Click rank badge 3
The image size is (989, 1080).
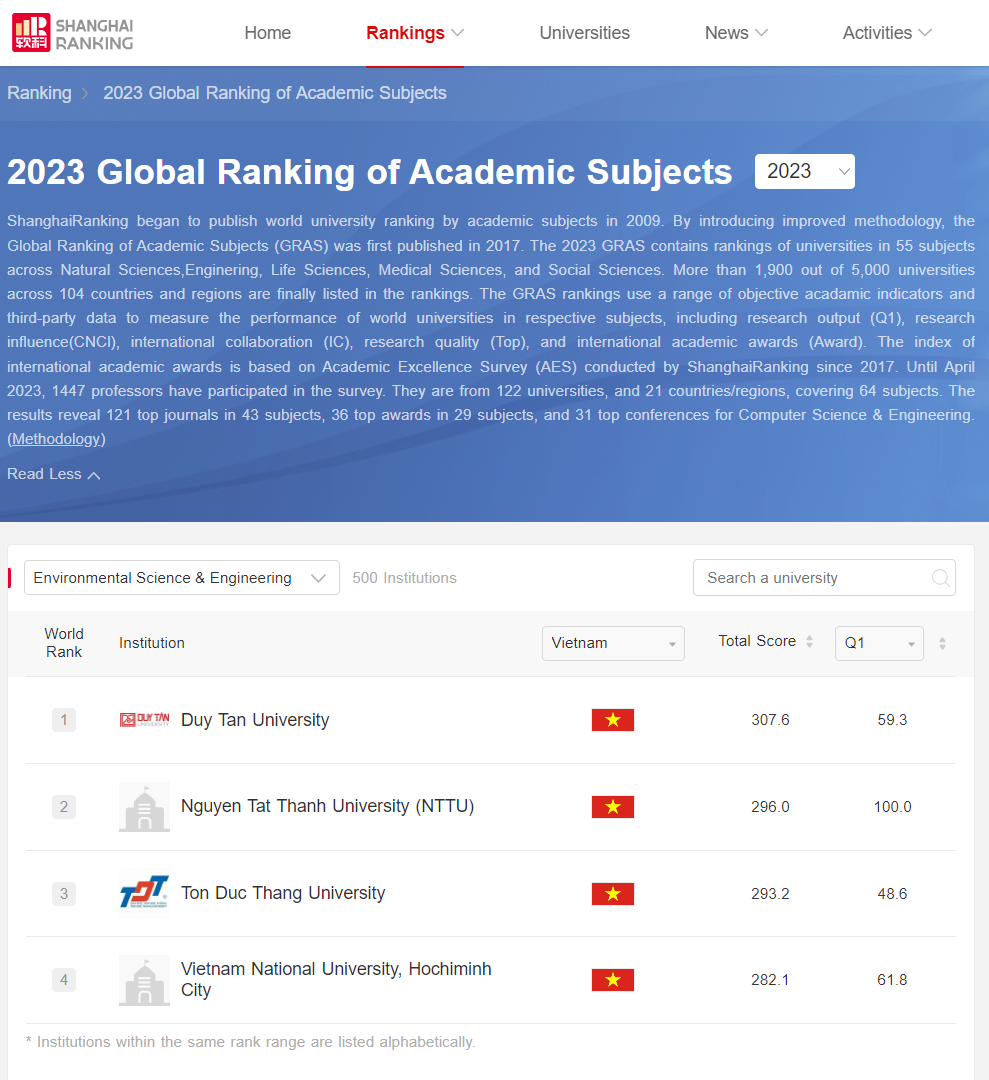point(64,893)
